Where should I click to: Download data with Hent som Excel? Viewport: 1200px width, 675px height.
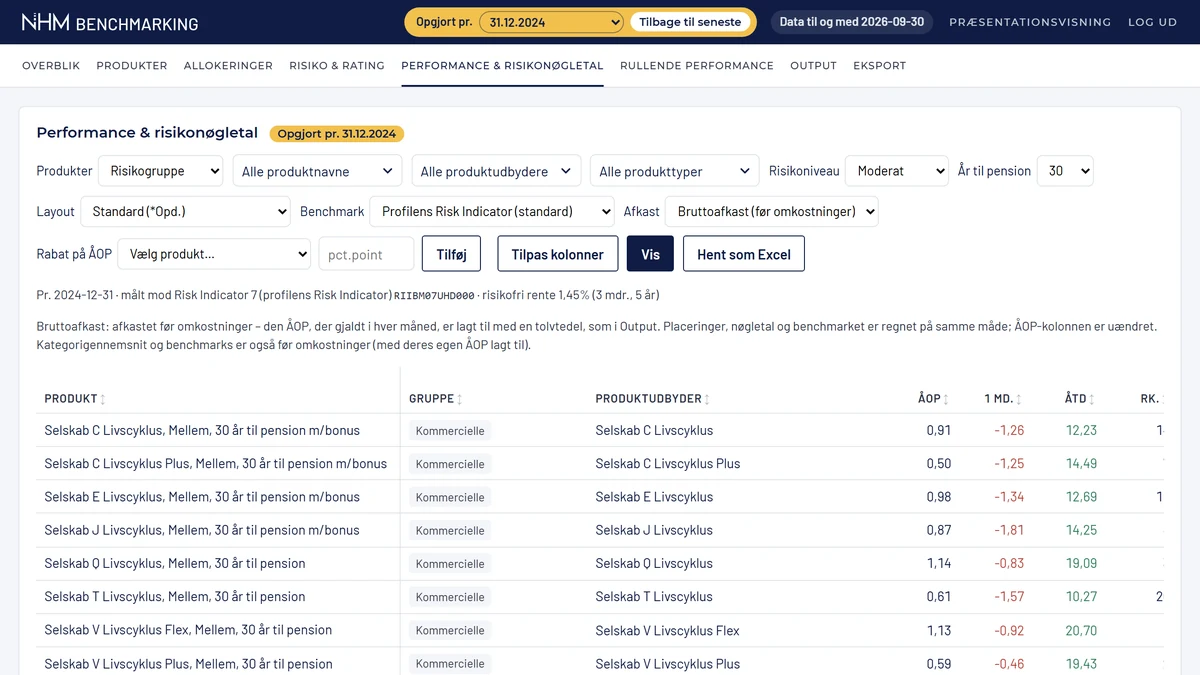[x=744, y=254]
